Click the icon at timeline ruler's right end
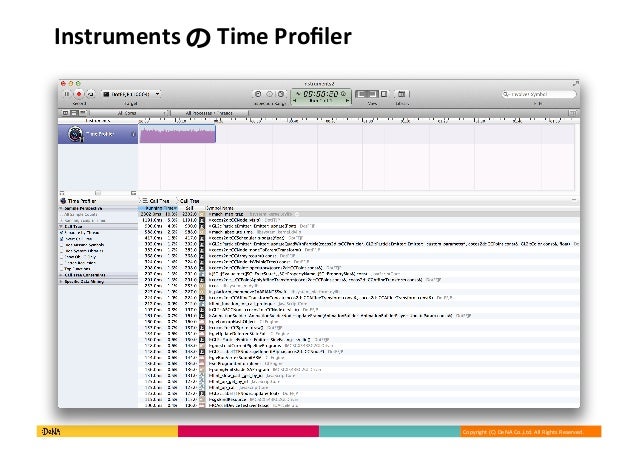This screenshot has width=638, height=451. (573, 113)
